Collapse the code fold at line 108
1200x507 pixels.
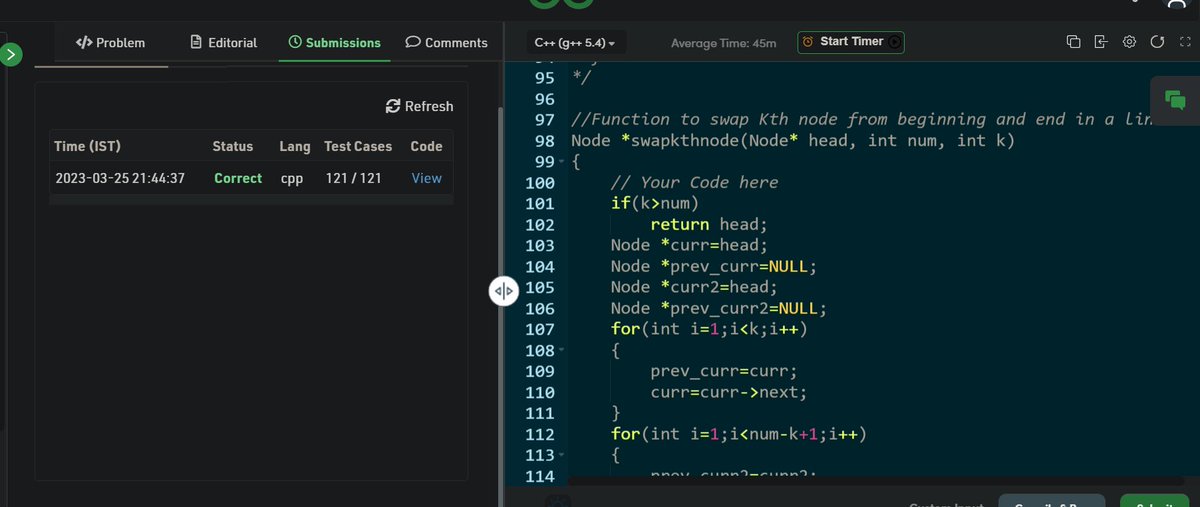(x=562, y=351)
